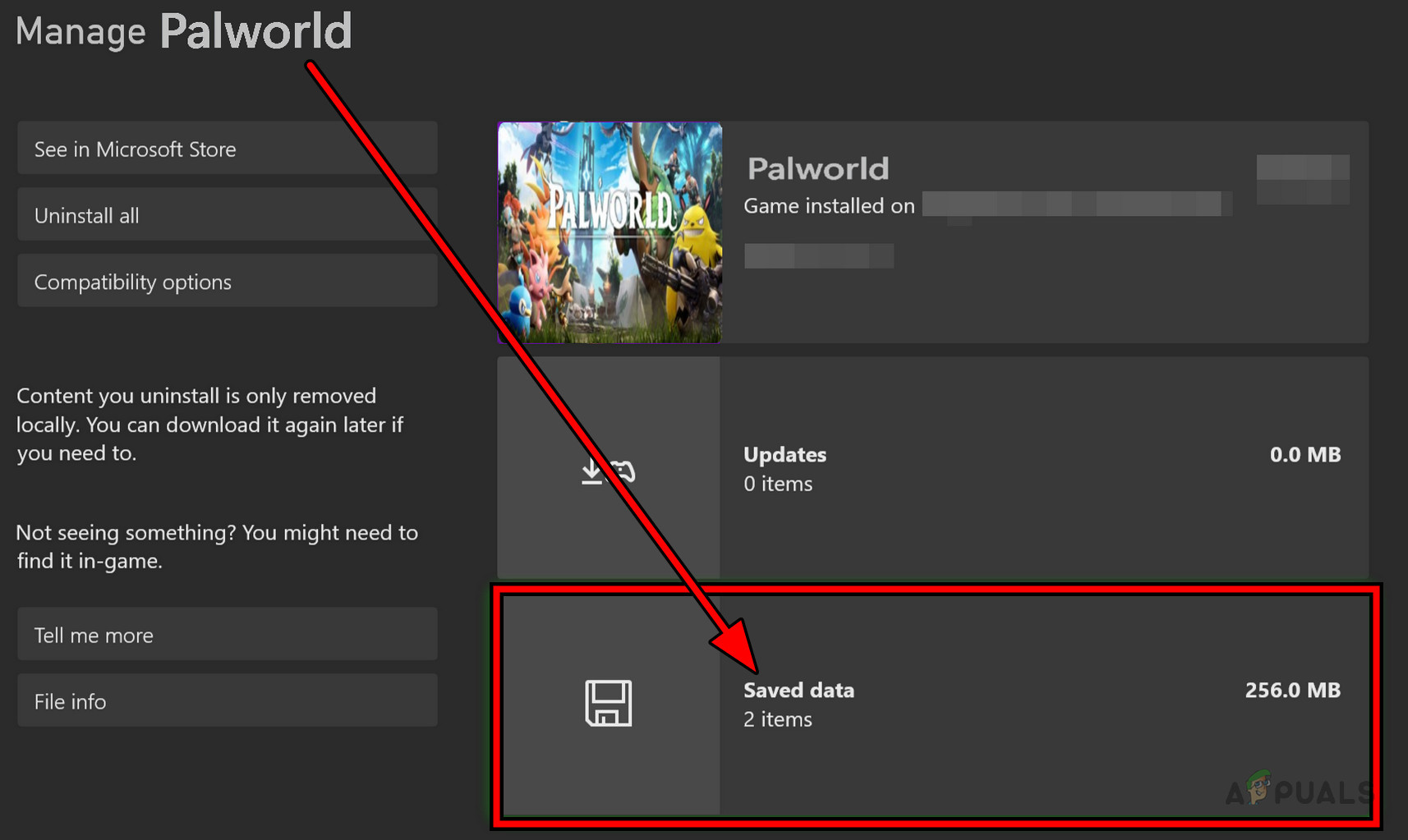The height and width of the screenshot is (840, 1408).
Task: Open the Palworld cover art image
Action: [x=609, y=232]
